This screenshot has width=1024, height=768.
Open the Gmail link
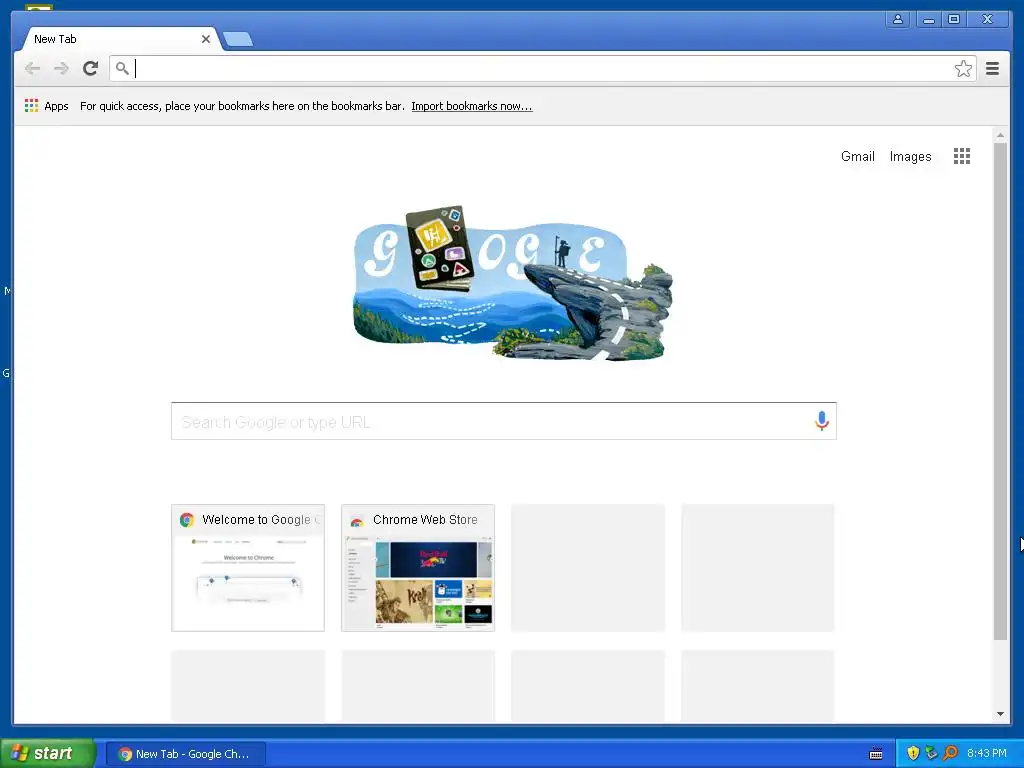tap(857, 156)
